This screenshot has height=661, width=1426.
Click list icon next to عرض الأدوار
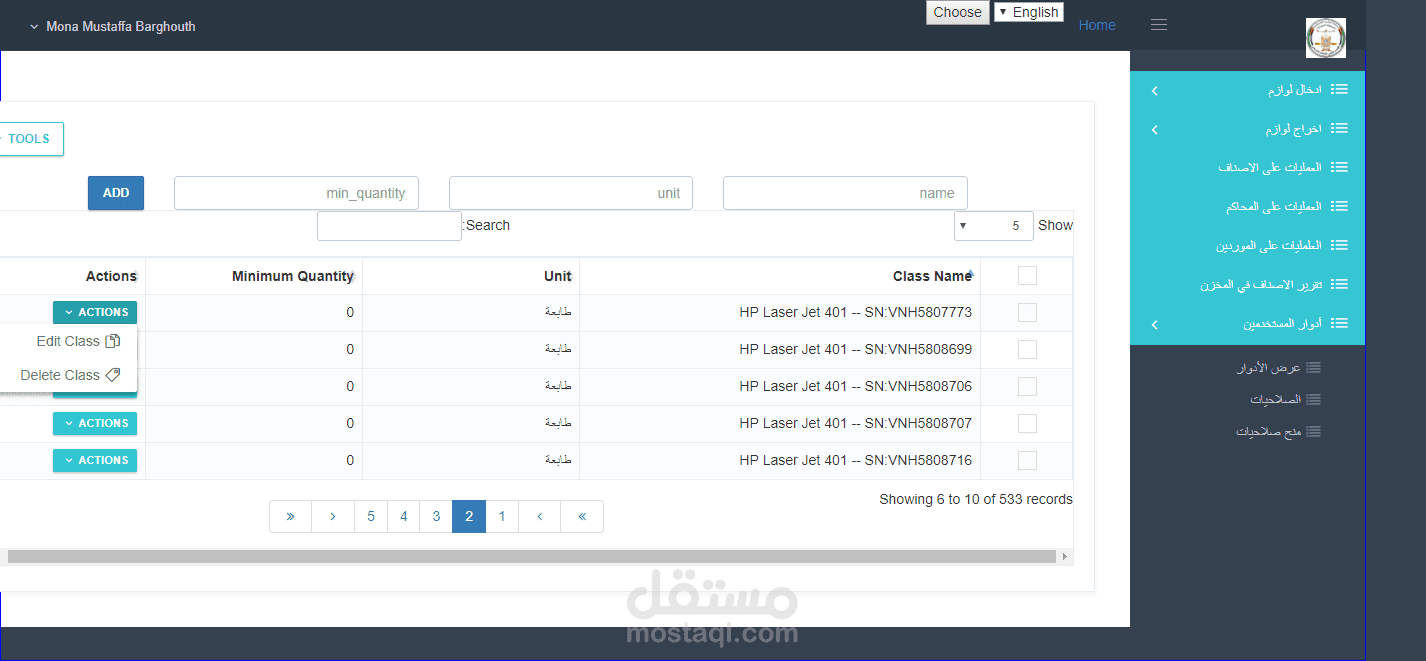(x=1313, y=367)
